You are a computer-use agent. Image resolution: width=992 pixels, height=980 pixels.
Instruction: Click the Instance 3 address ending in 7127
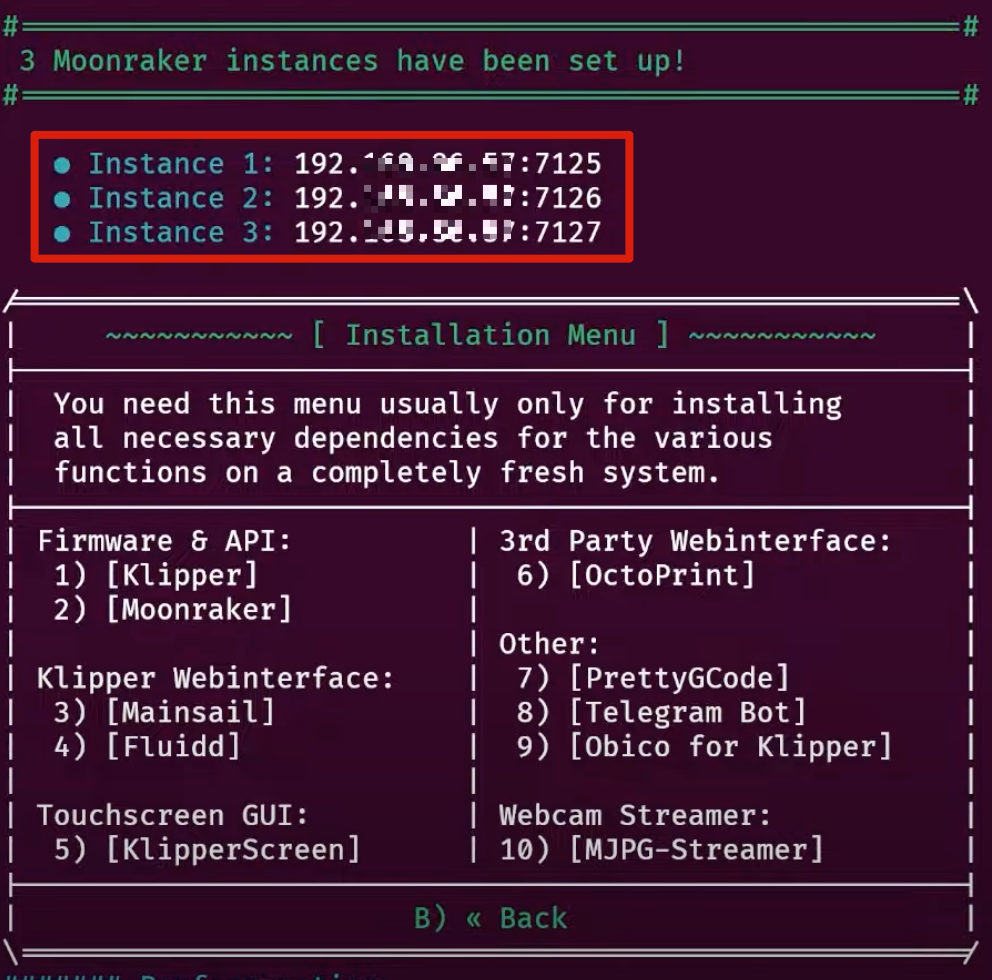[x=447, y=233]
